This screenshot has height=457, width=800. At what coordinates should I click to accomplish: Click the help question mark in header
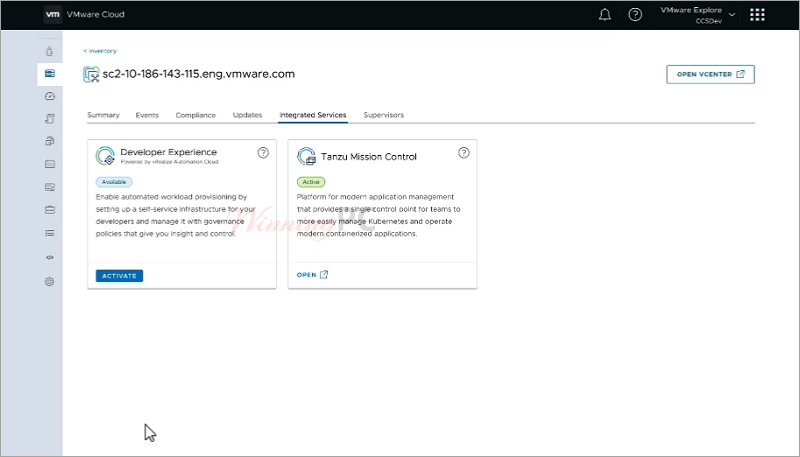pos(635,15)
